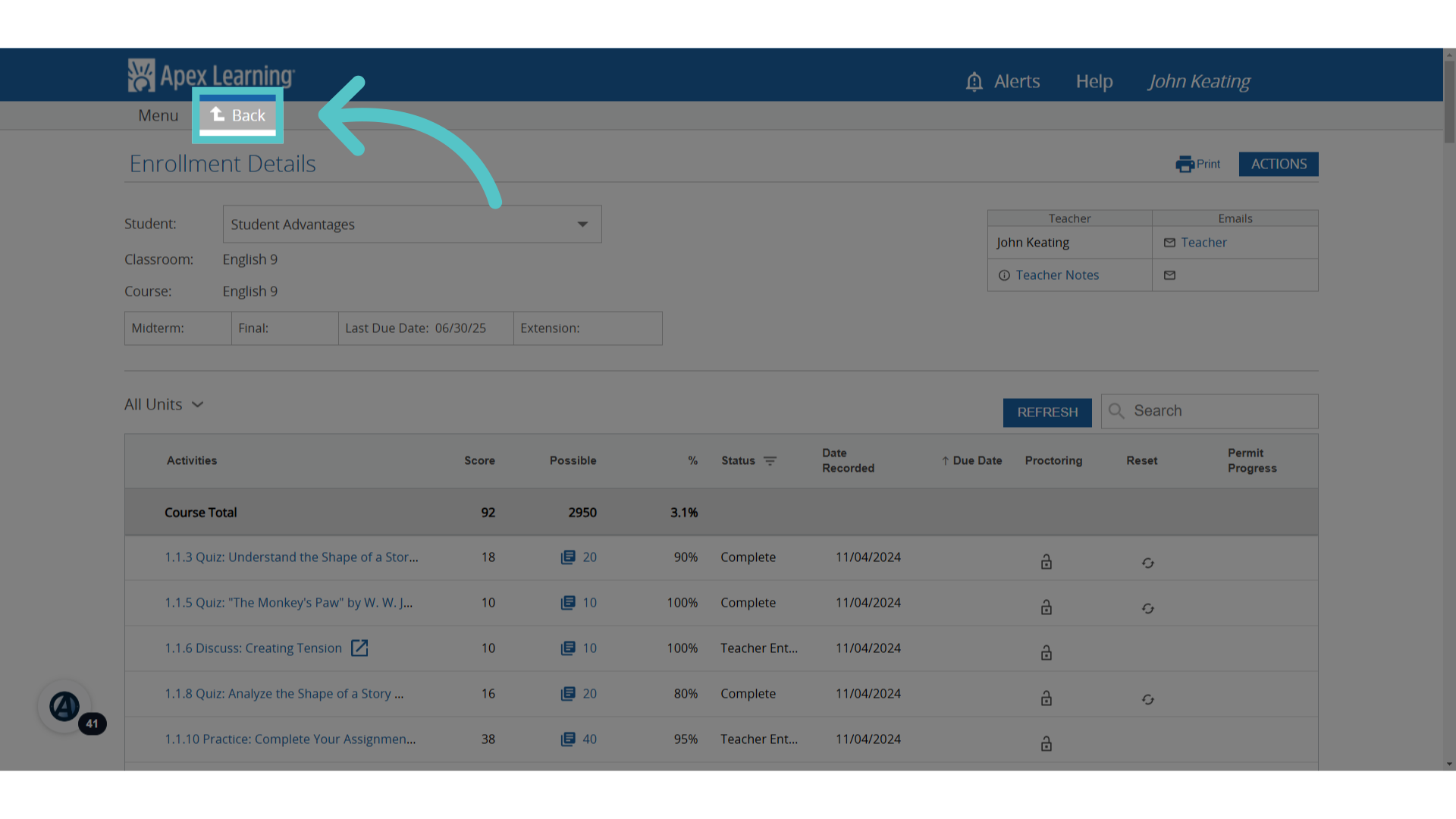Reset the 1.1.5 Monkey's Paw quiz

tap(1148, 608)
